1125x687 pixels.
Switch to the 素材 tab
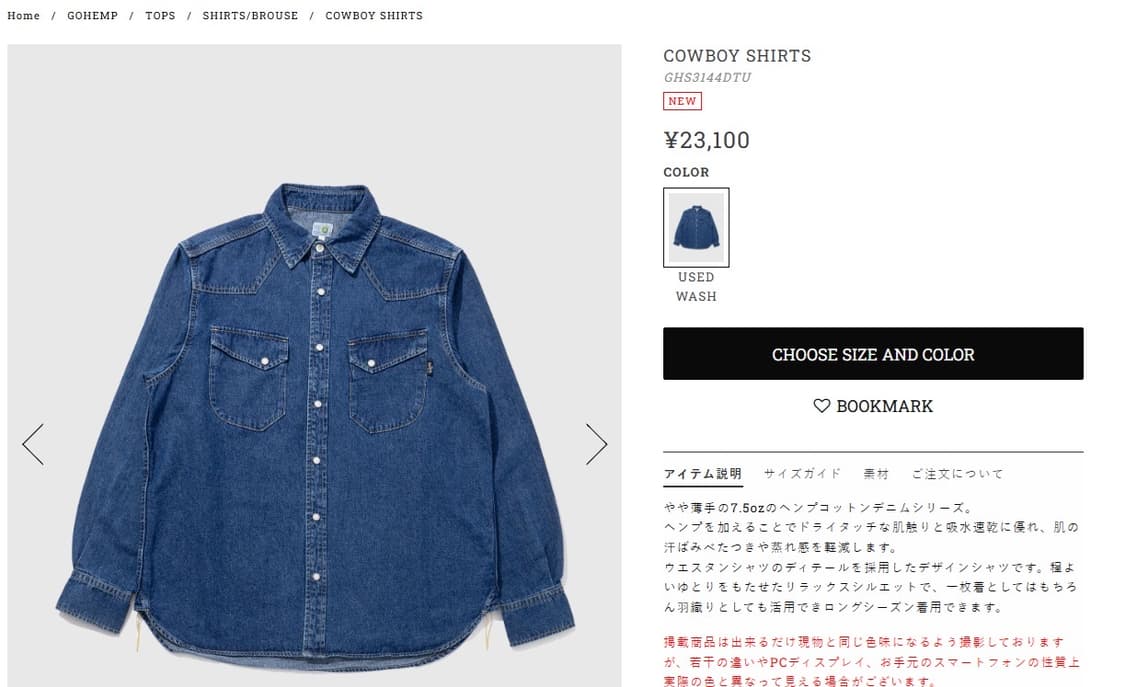[876, 473]
